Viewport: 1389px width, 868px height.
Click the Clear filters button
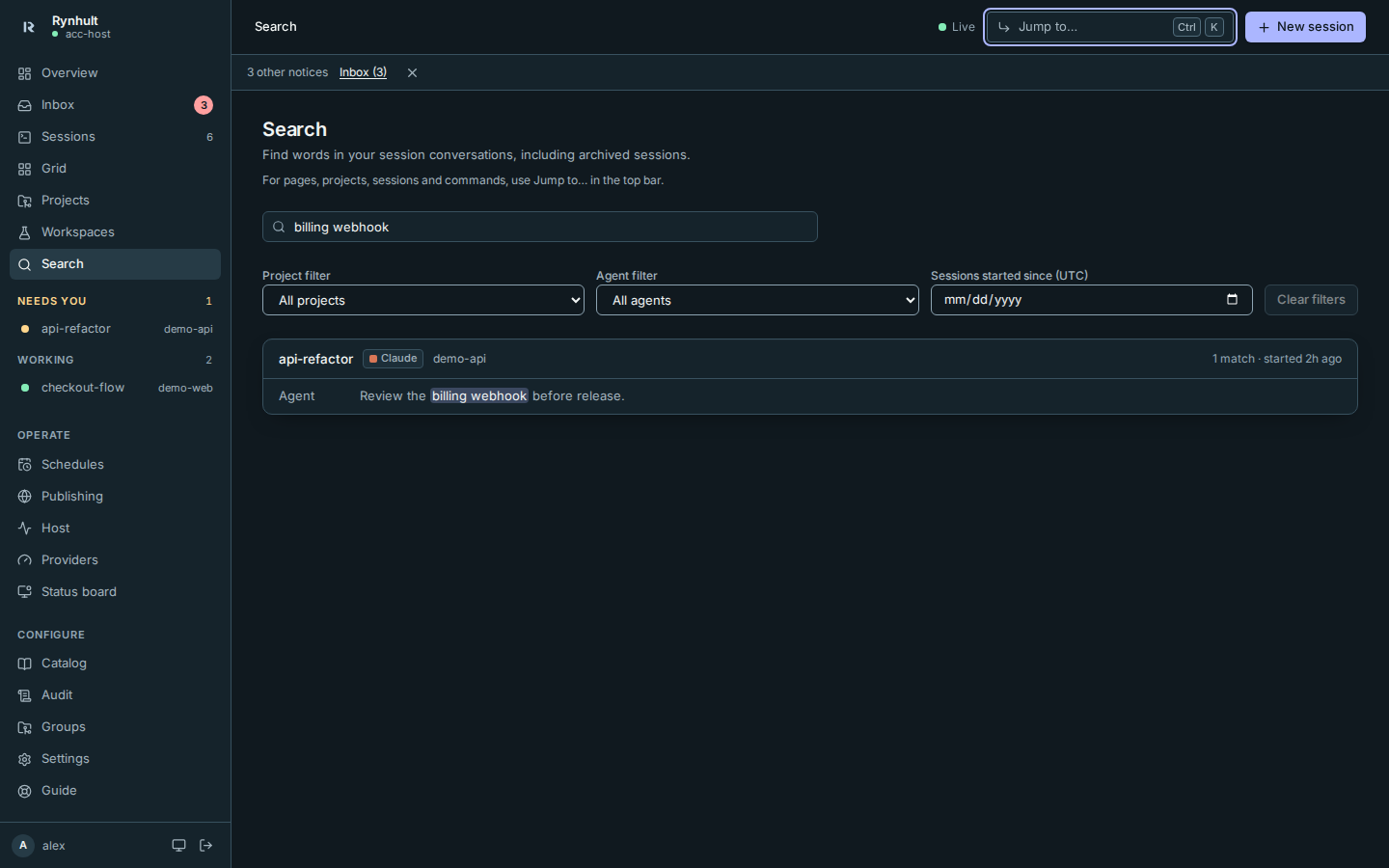coord(1311,300)
